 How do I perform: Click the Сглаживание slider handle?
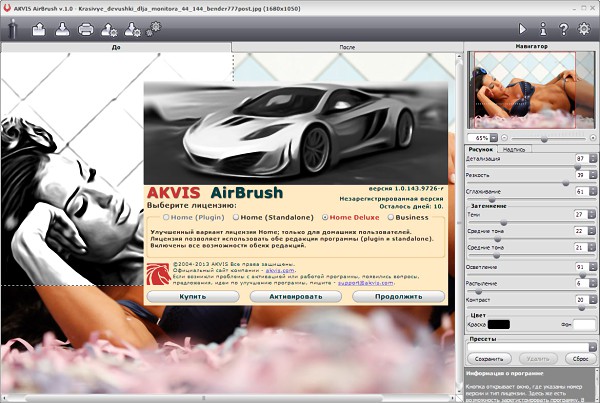(x=492, y=200)
